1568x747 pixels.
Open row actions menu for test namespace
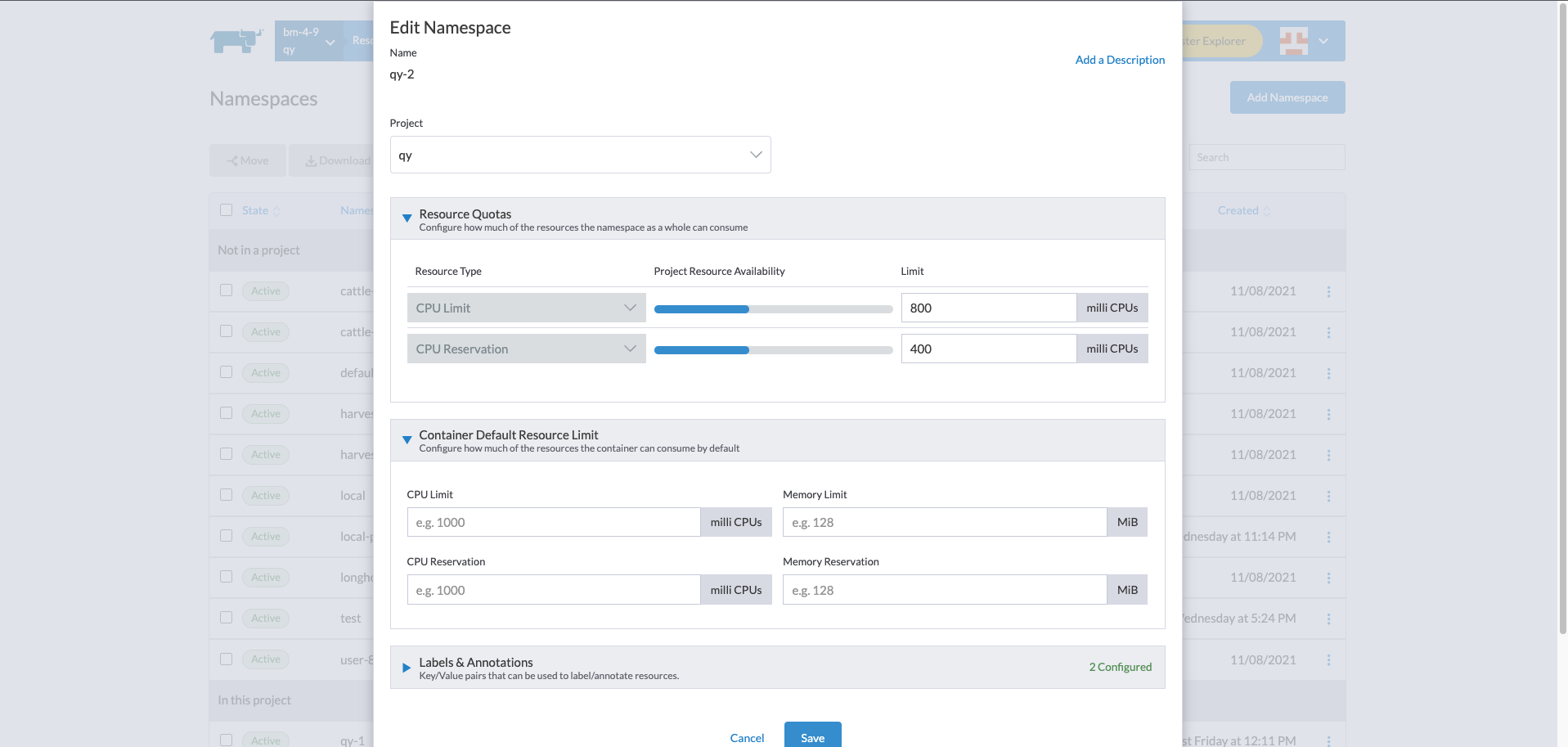(x=1328, y=619)
